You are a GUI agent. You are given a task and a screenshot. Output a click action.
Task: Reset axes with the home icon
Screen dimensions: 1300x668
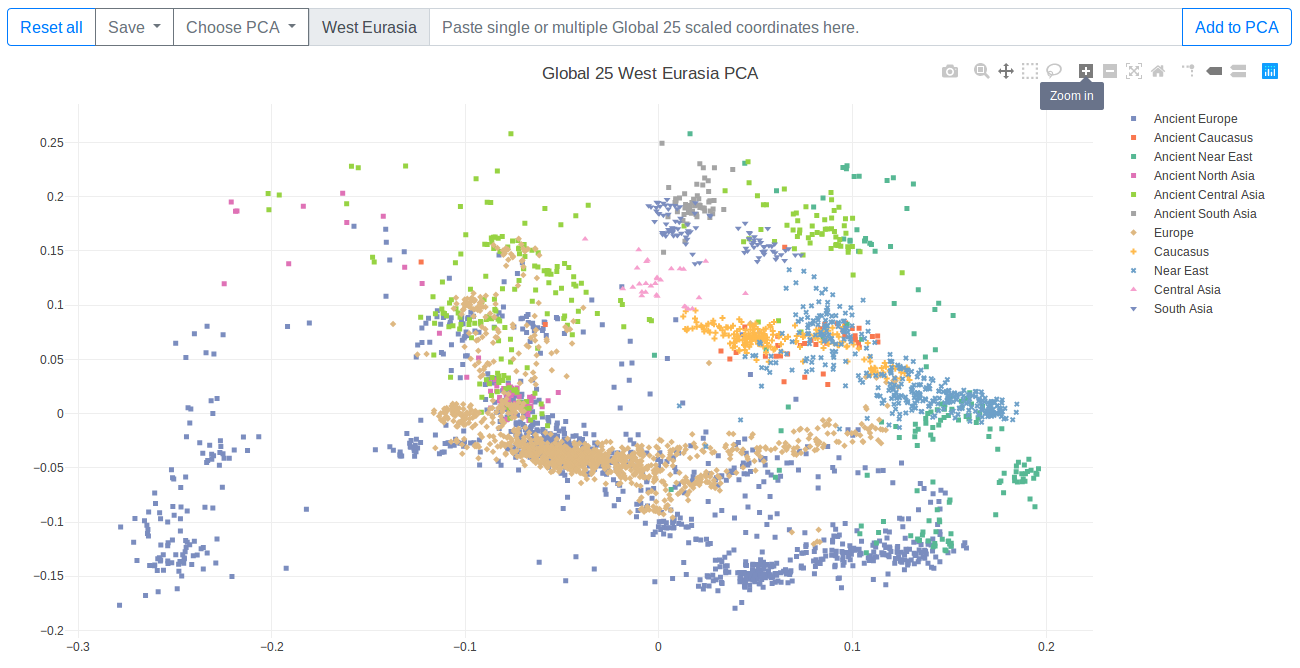coord(1158,71)
